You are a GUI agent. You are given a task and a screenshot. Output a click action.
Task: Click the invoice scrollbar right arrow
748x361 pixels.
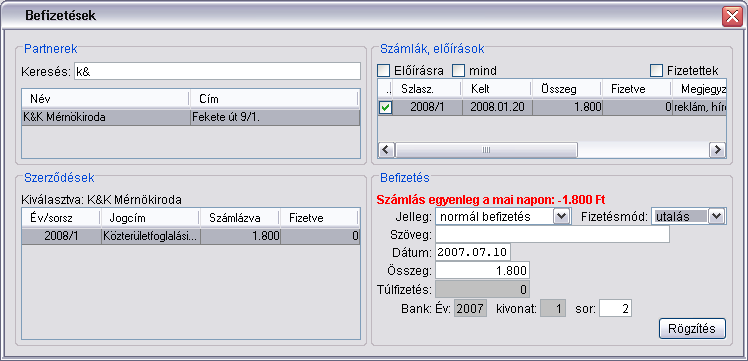point(717,150)
